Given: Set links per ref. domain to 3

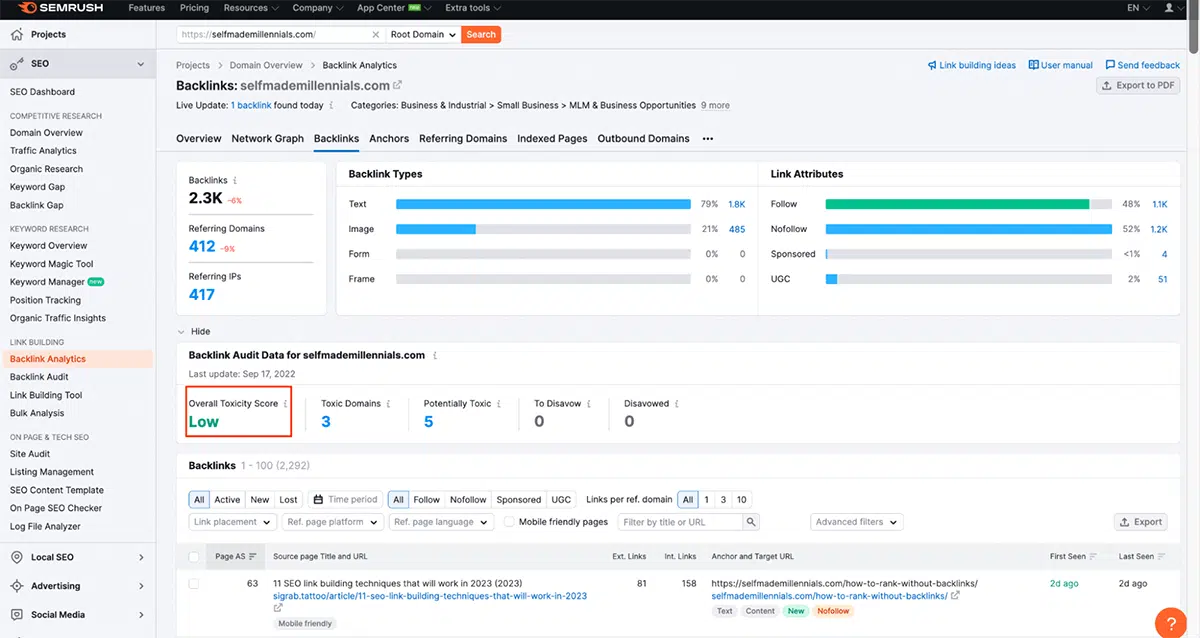Looking at the screenshot, I should click(724, 500).
